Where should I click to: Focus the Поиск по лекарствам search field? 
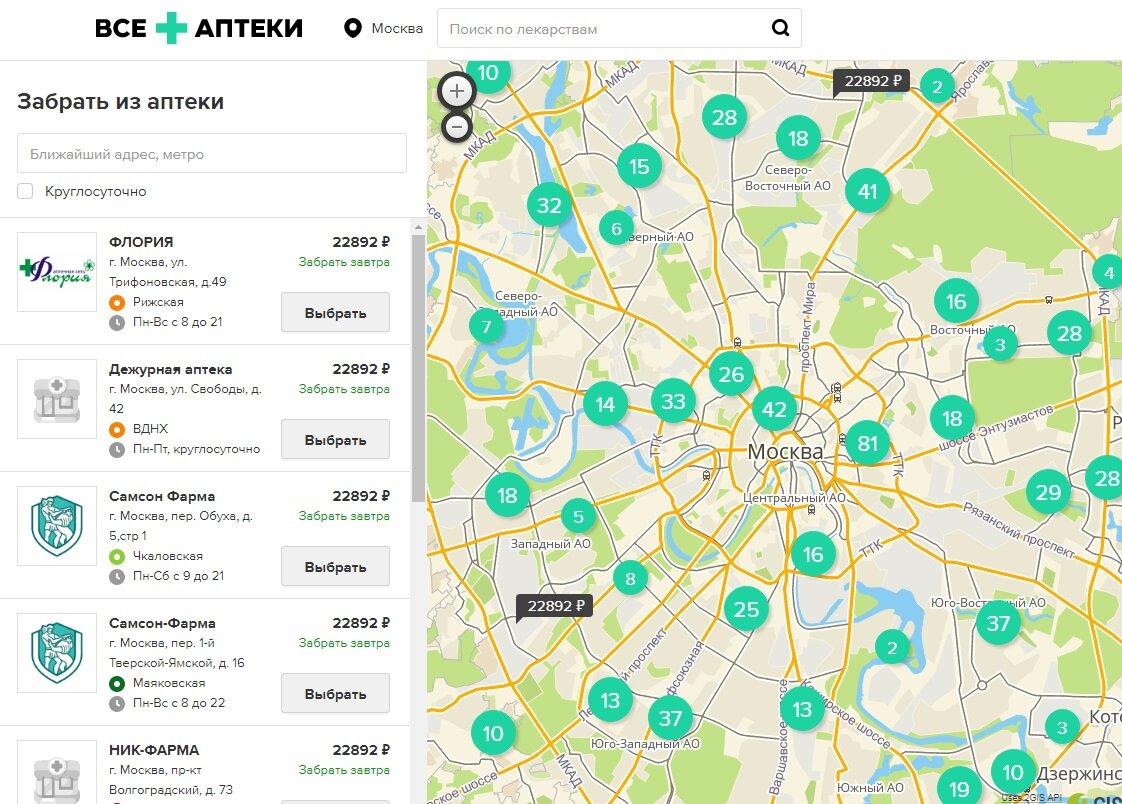point(619,29)
